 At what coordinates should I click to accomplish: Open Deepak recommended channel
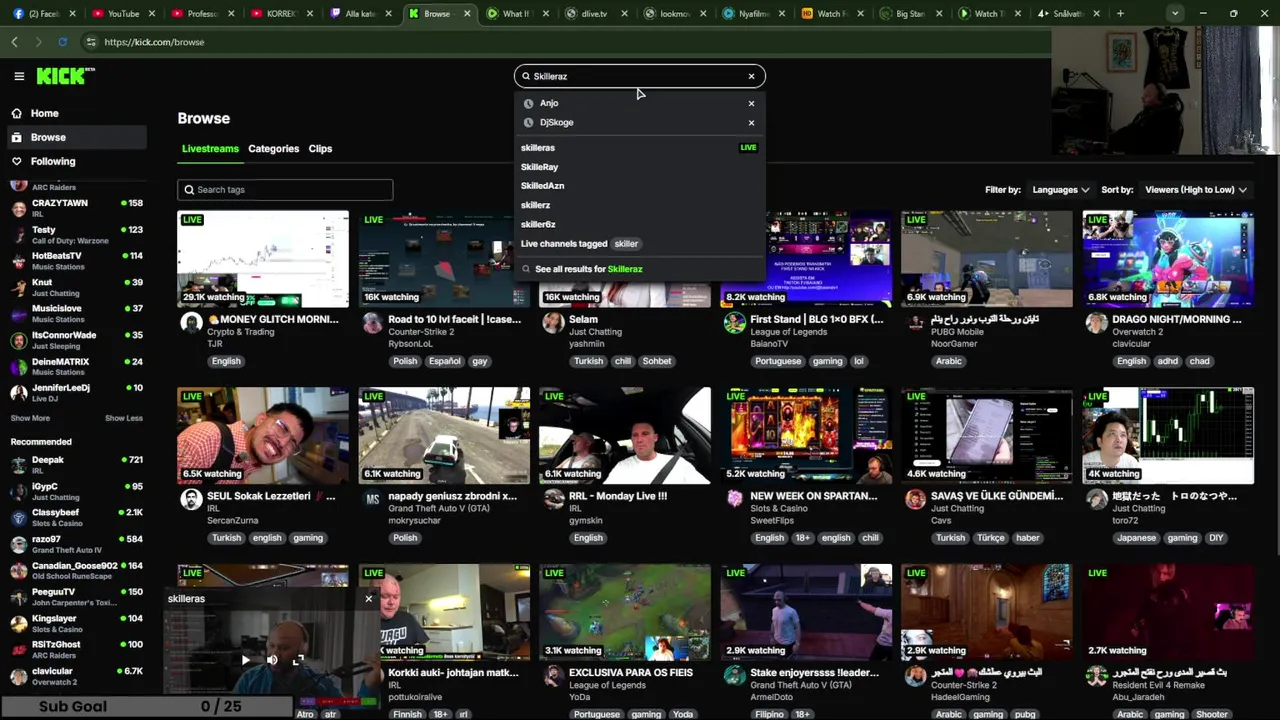77,465
